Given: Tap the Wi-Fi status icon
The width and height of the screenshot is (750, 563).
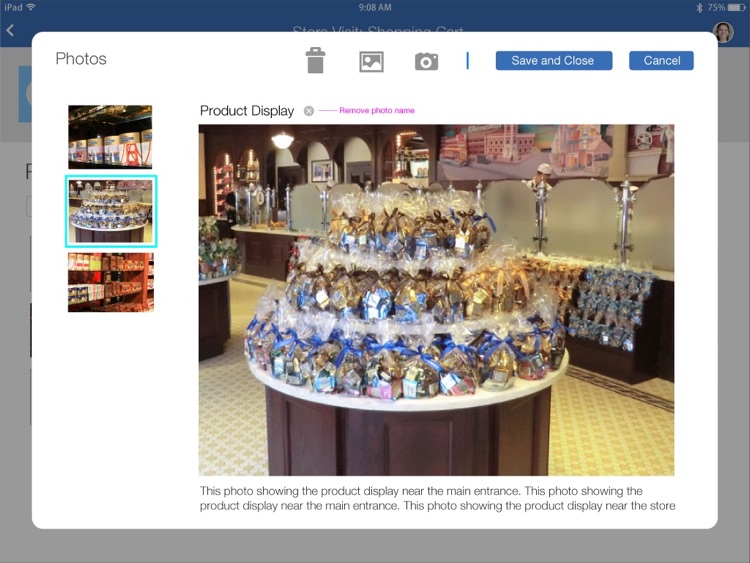Looking at the screenshot, I should click(x=32, y=7).
